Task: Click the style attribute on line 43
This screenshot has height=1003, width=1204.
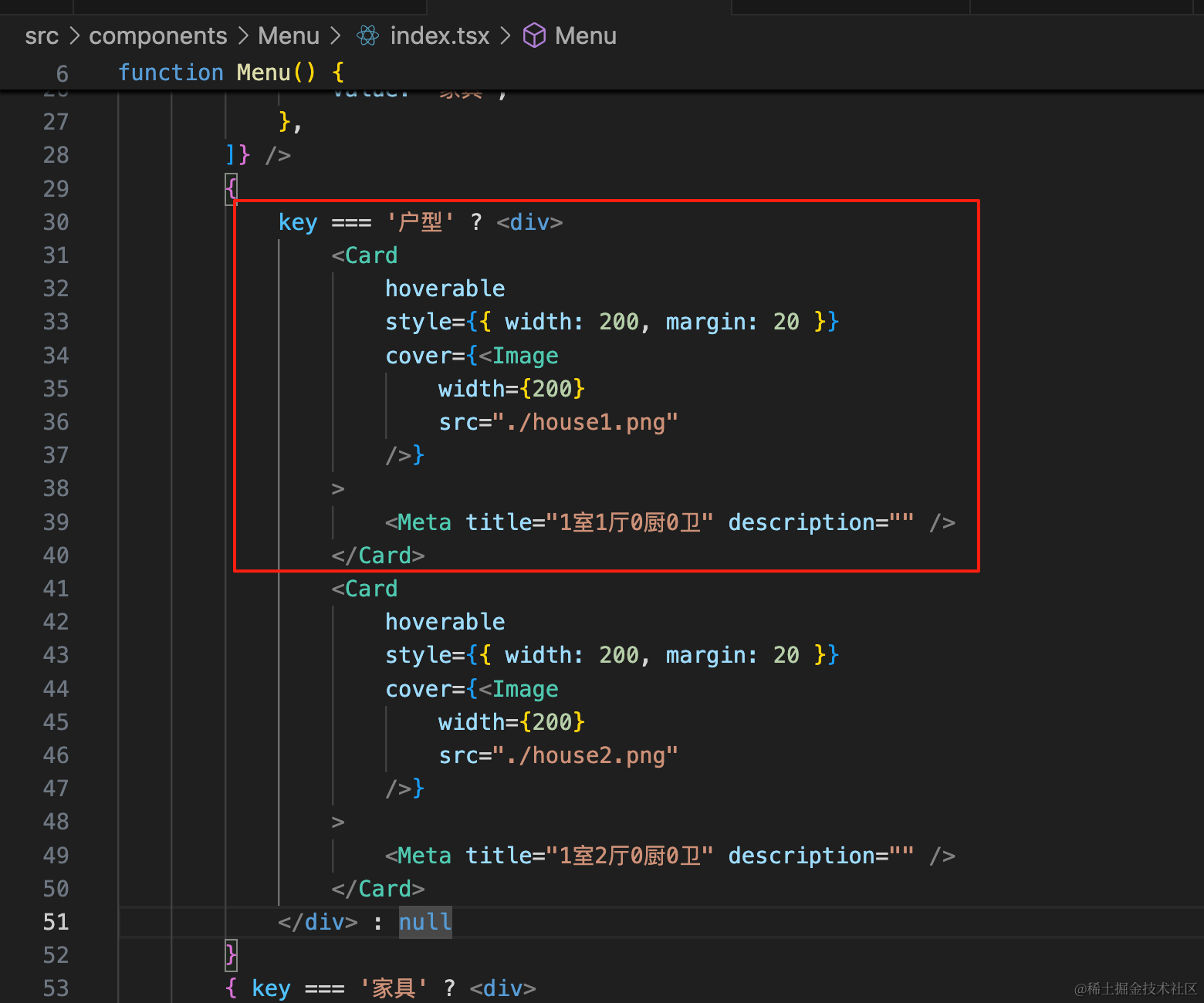Action: (611, 655)
